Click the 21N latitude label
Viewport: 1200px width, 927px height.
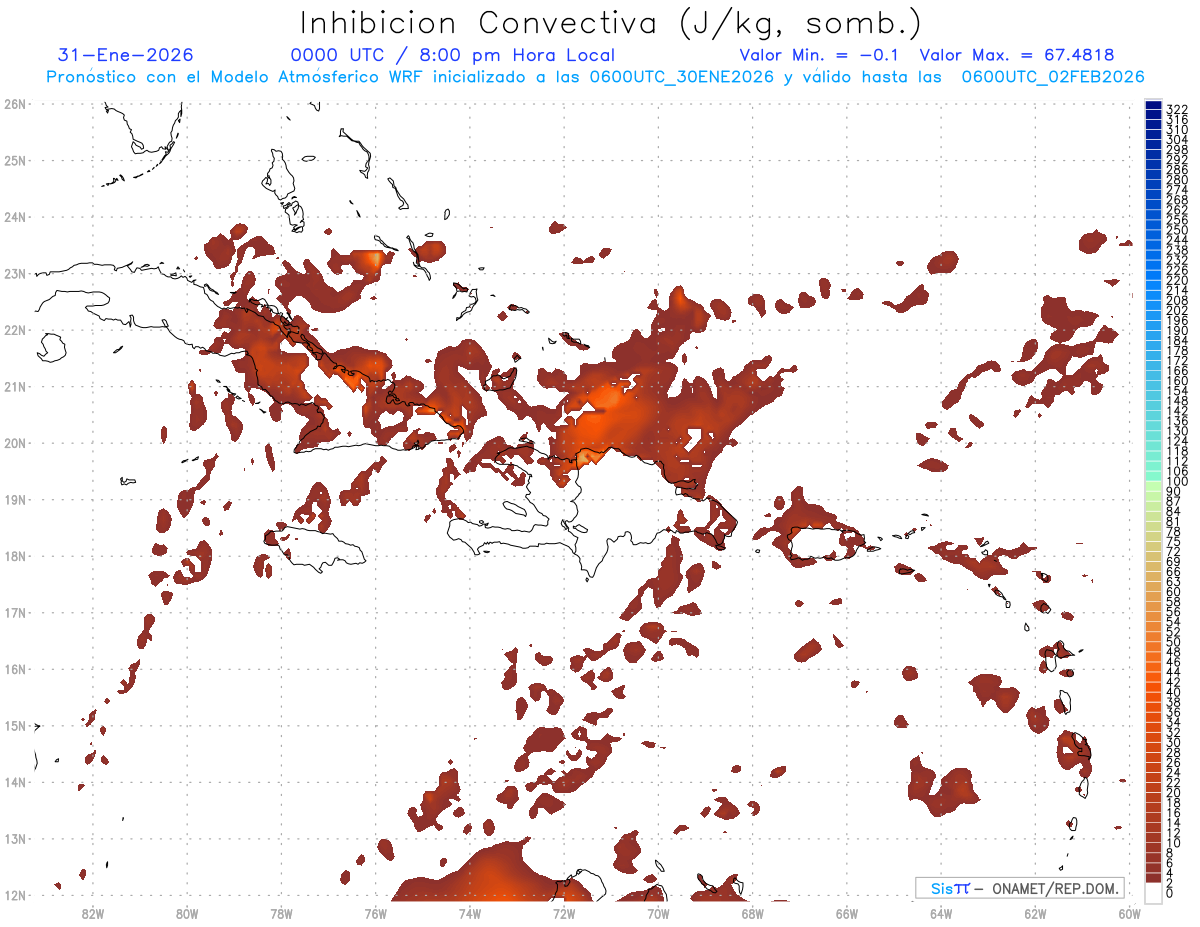pos(15,386)
